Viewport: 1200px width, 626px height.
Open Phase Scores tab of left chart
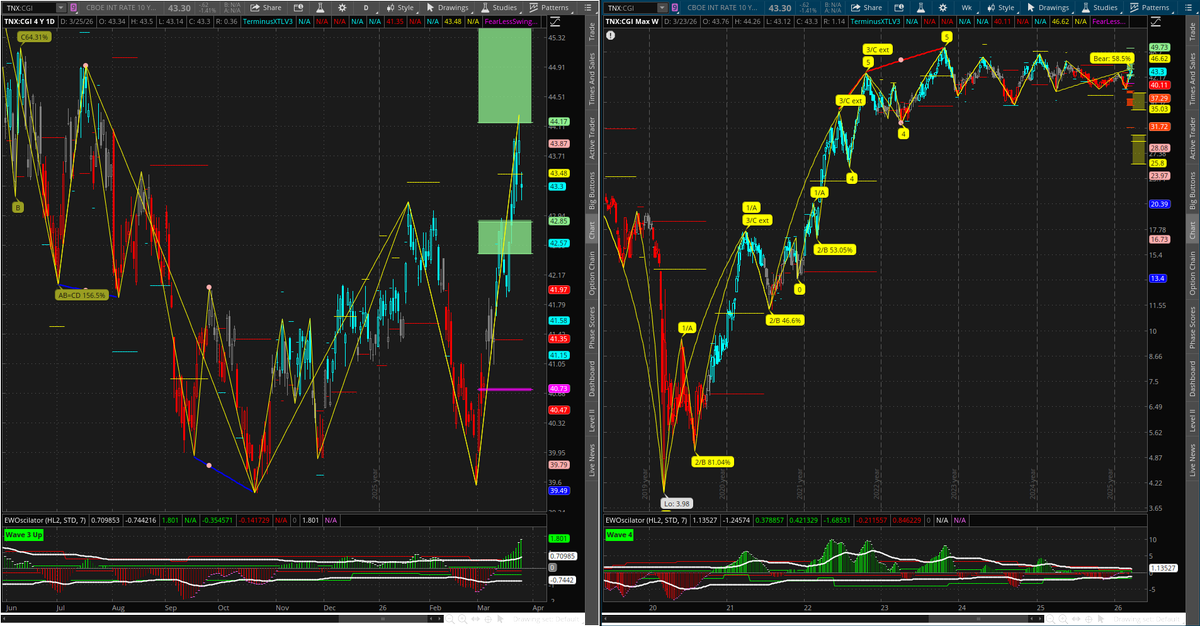[x=591, y=328]
